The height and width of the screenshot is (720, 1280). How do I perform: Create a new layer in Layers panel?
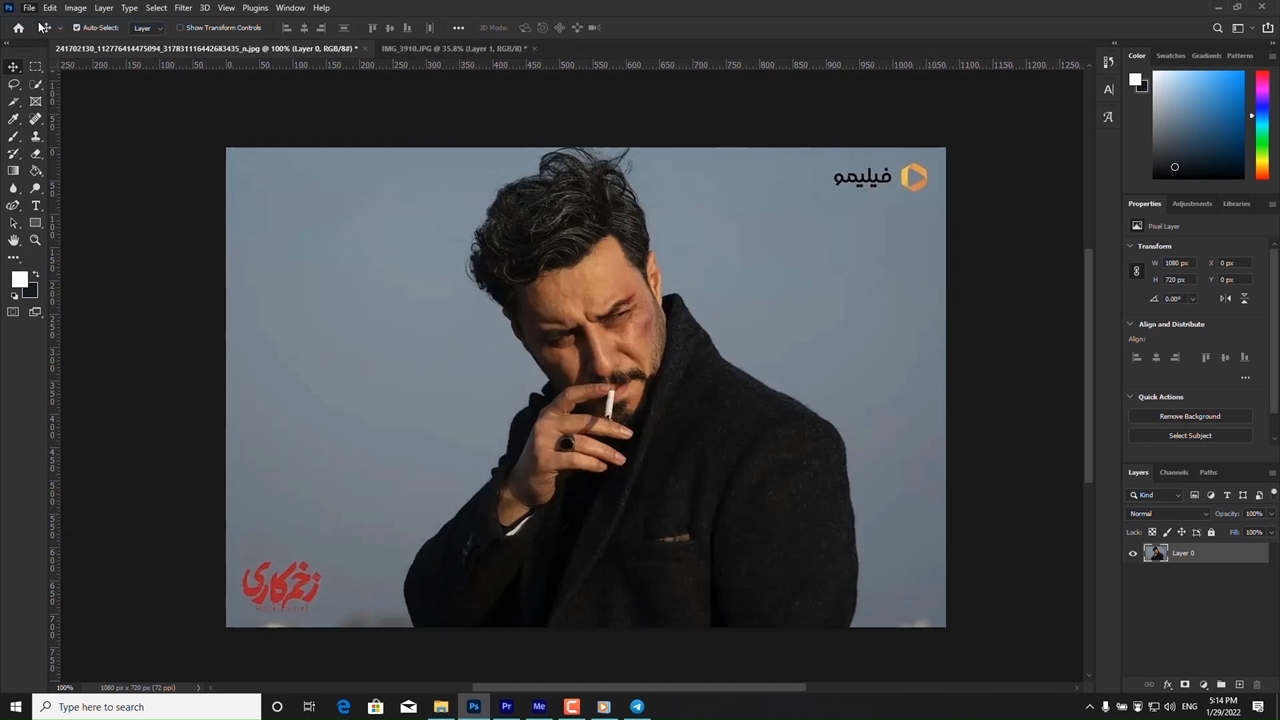point(1239,685)
